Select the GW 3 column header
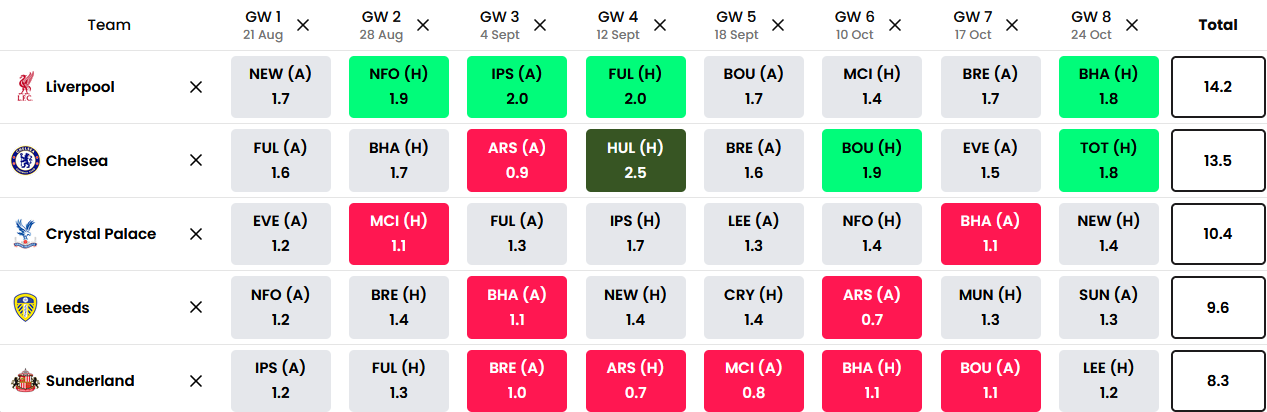The height and width of the screenshot is (412, 1267). pos(499,25)
